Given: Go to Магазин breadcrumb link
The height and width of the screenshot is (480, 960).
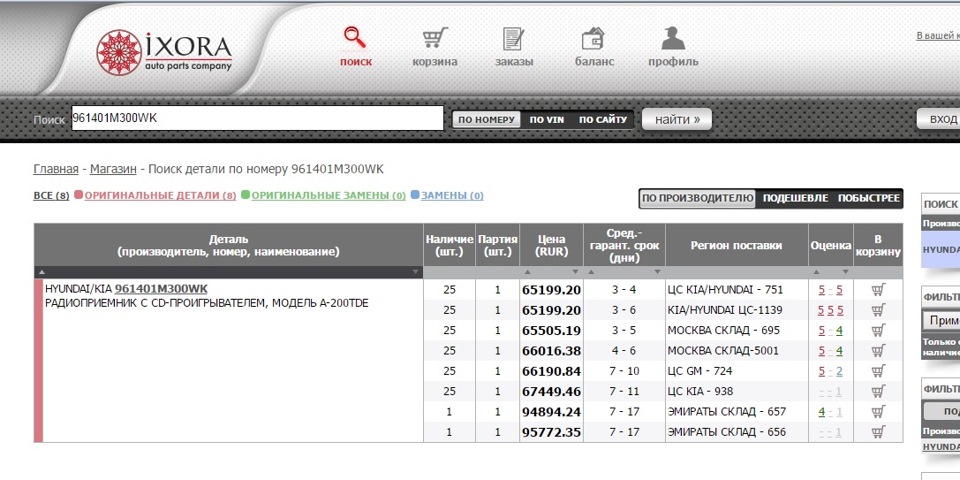Looking at the screenshot, I should [x=113, y=169].
